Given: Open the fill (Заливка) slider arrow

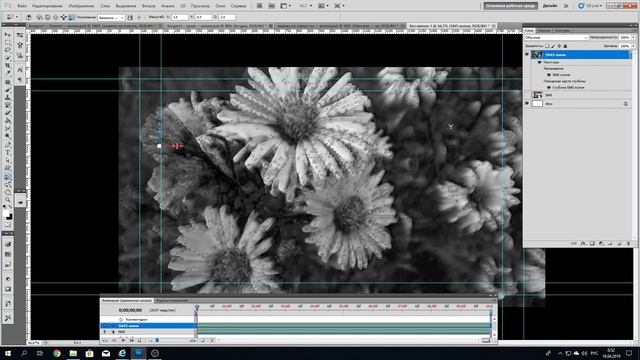Looking at the screenshot, I should (x=633, y=46).
